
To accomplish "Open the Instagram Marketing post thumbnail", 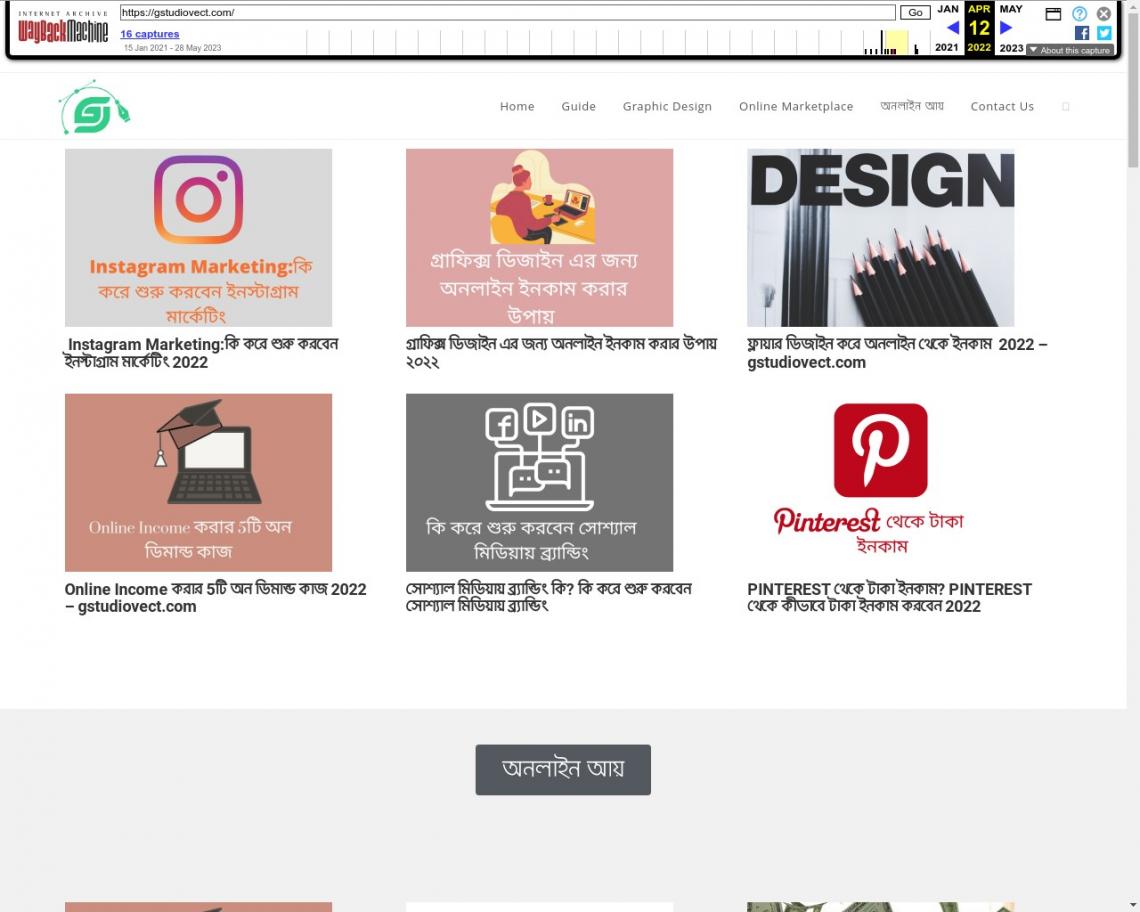I will 198,238.
